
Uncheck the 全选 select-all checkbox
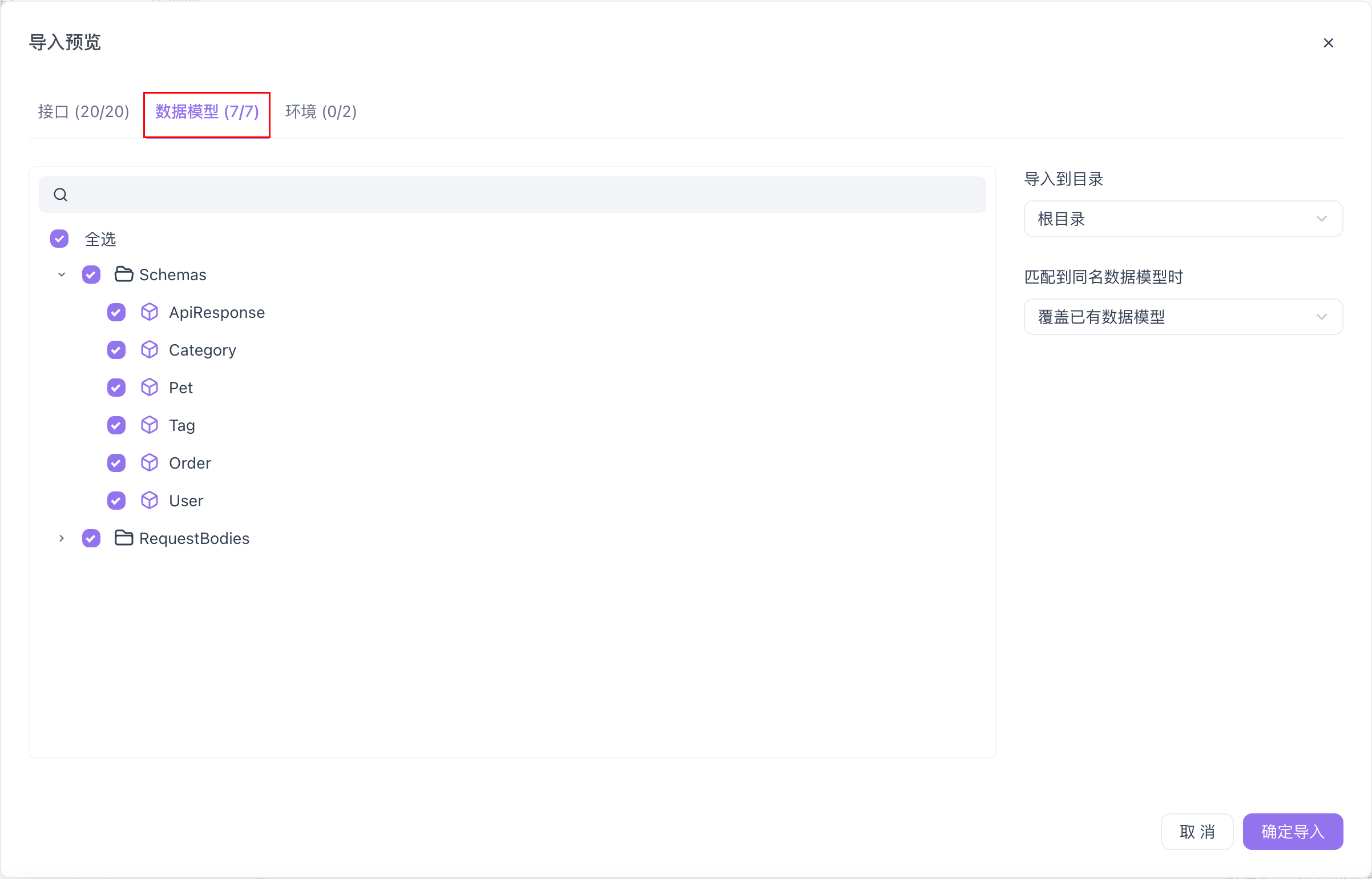point(59,239)
